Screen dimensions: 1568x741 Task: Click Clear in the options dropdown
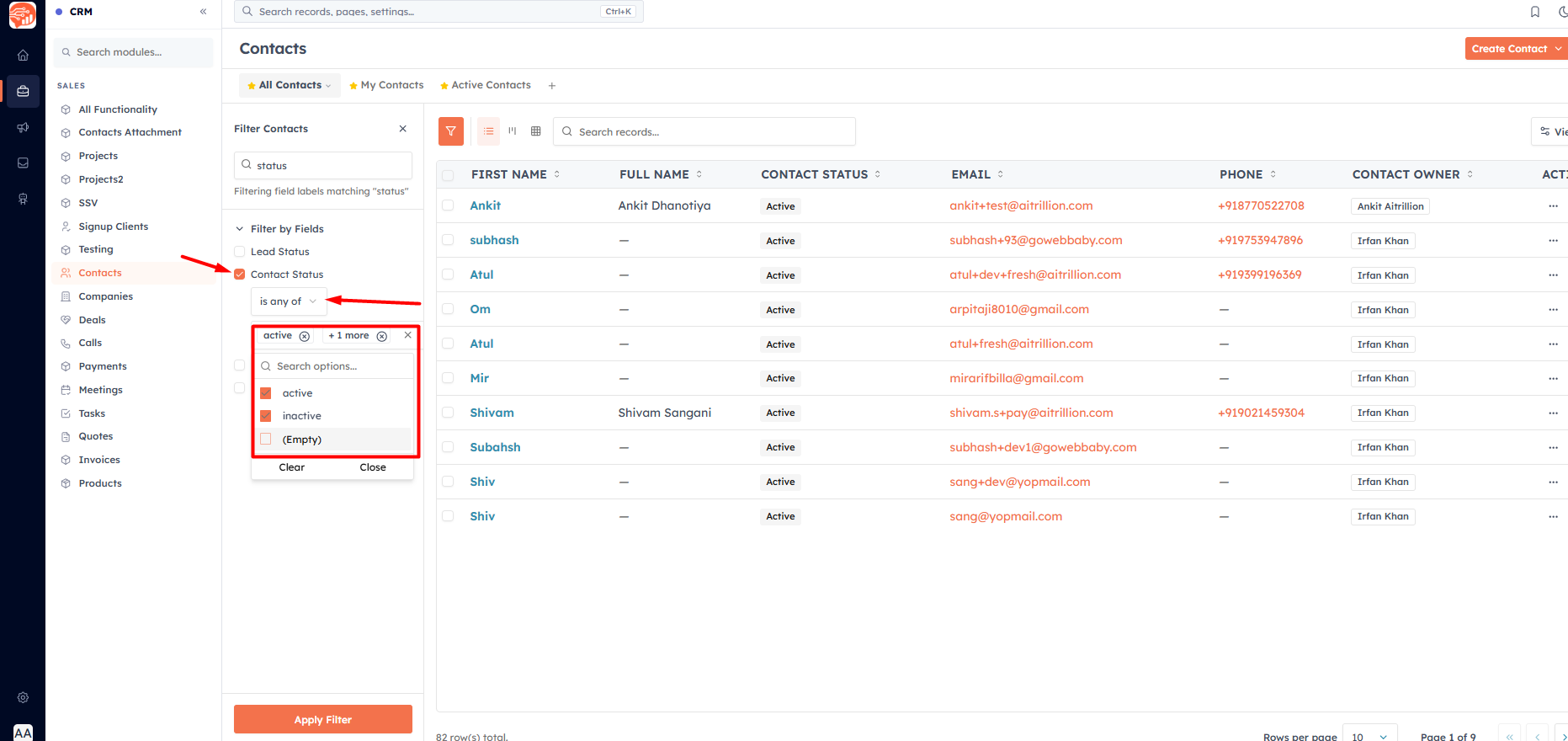(x=292, y=467)
